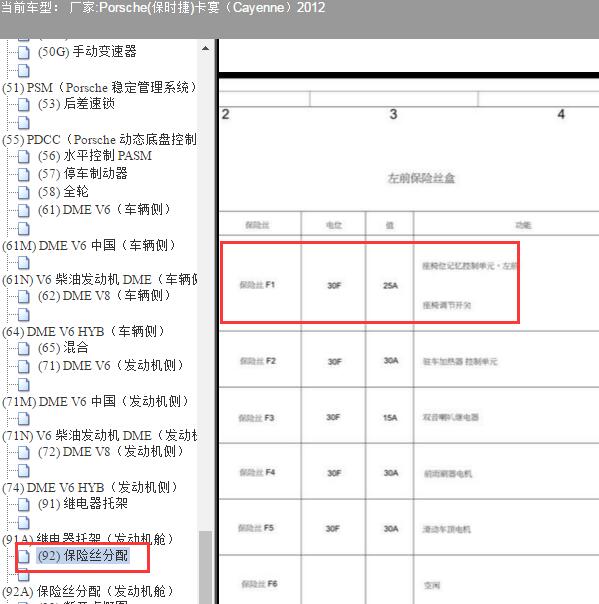Viewport: 599px width, 604px height.
Task: Open the (50G) 手动变速器 tree item
Action: tap(87, 51)
